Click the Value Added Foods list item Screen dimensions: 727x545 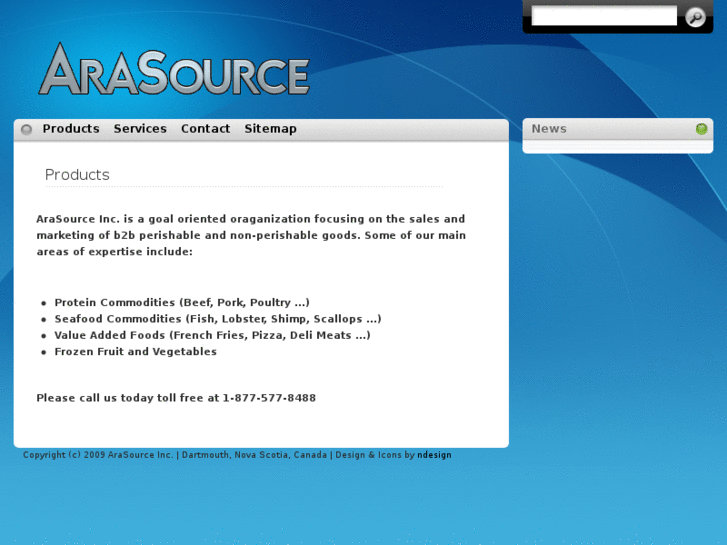(212, 335)
